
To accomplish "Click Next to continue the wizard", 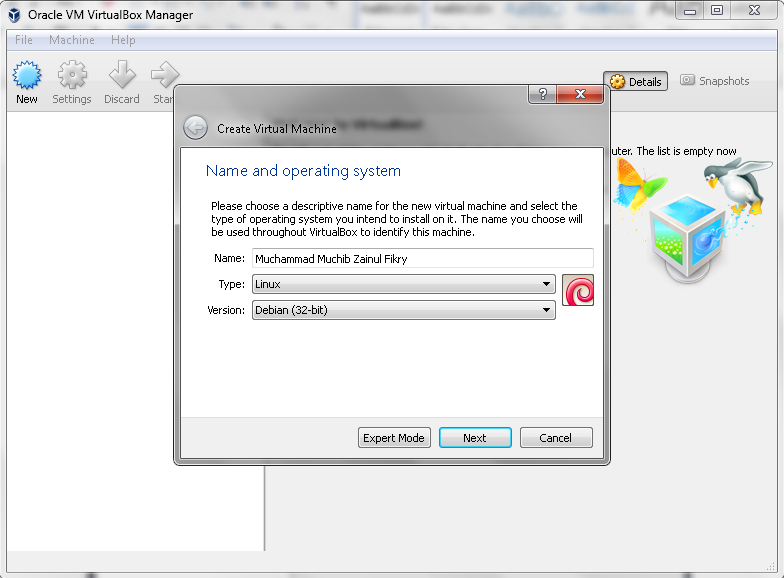I will (475, 438).
